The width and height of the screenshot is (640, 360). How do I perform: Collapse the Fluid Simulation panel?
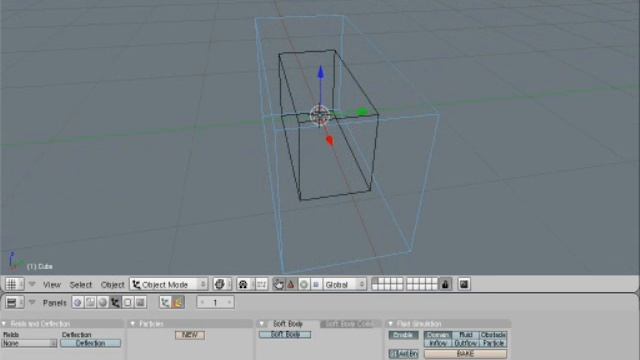390,324
